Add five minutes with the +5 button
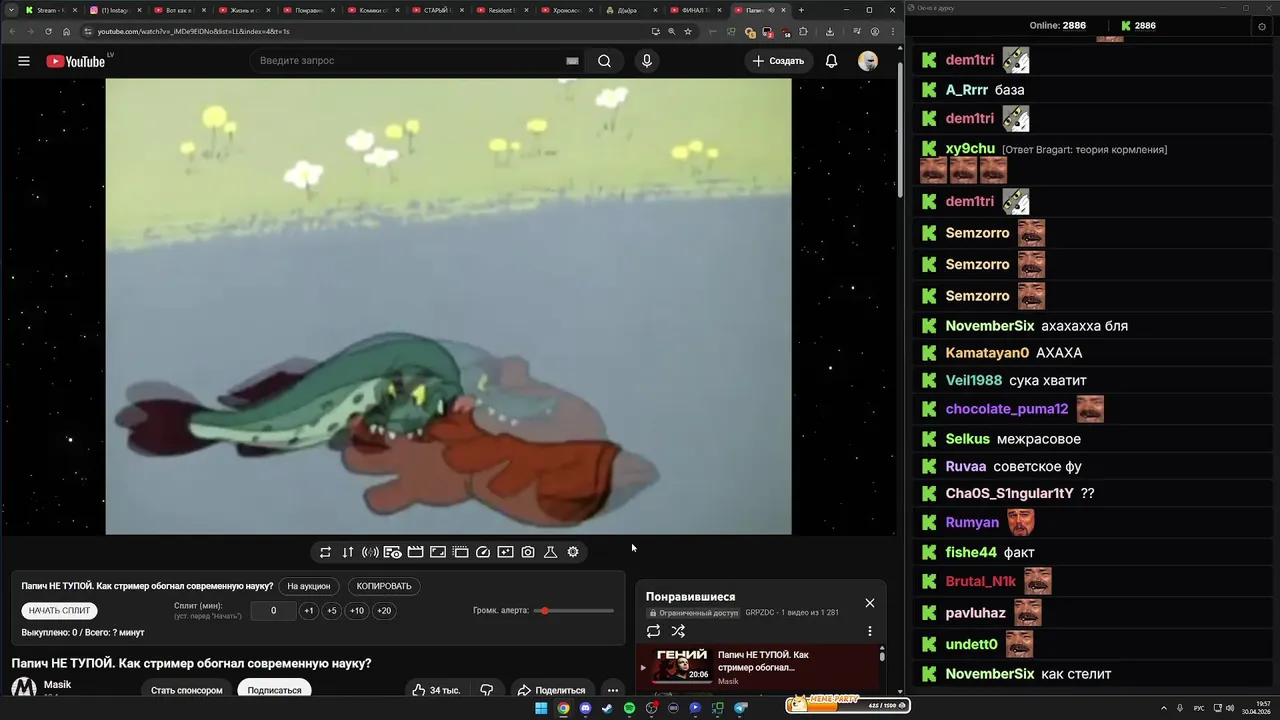Screen dimensions: 1280x720 pyautogui.click(x=332, y=611)
